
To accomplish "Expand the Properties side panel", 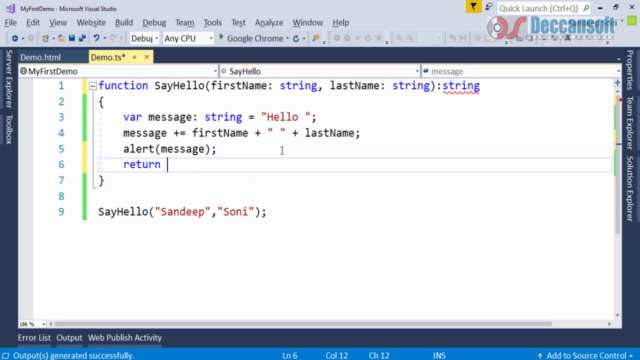I will 630,70.
